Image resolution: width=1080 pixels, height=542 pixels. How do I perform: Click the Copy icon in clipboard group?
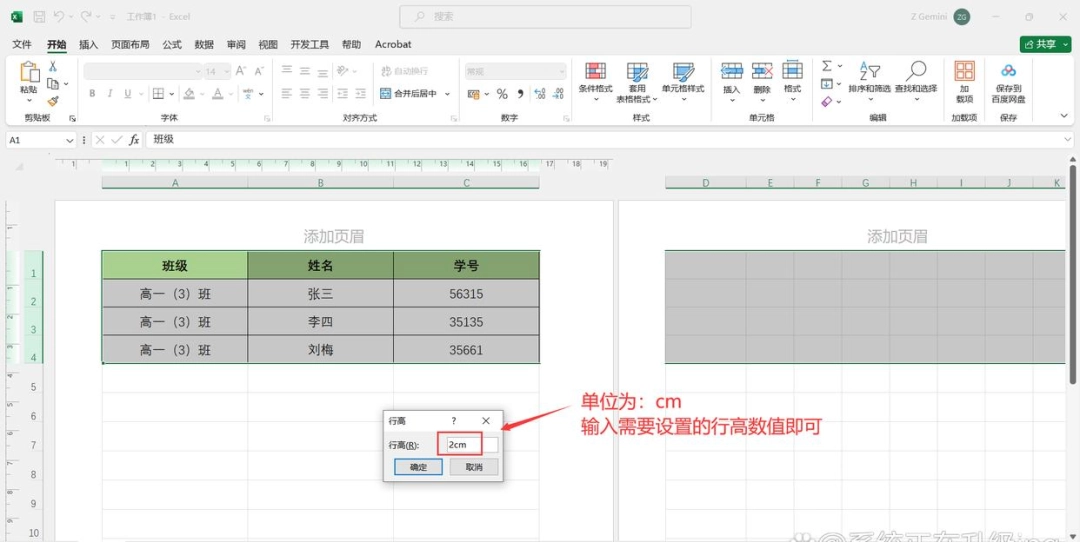coord(53,83)
